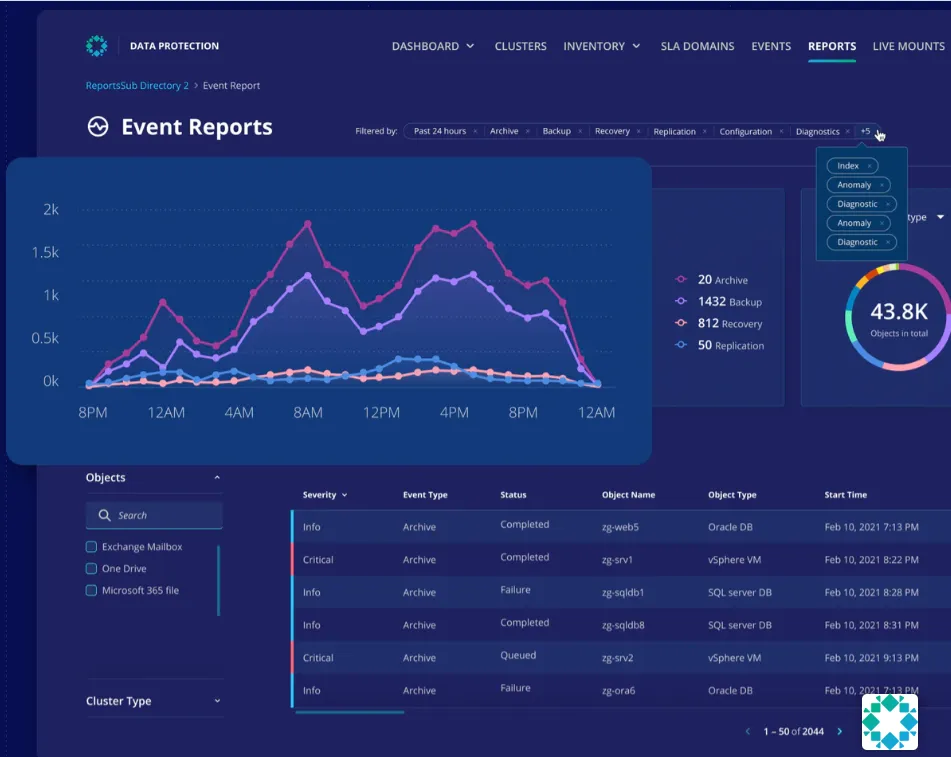Check the One Drive checkbox

coord(91,568)
